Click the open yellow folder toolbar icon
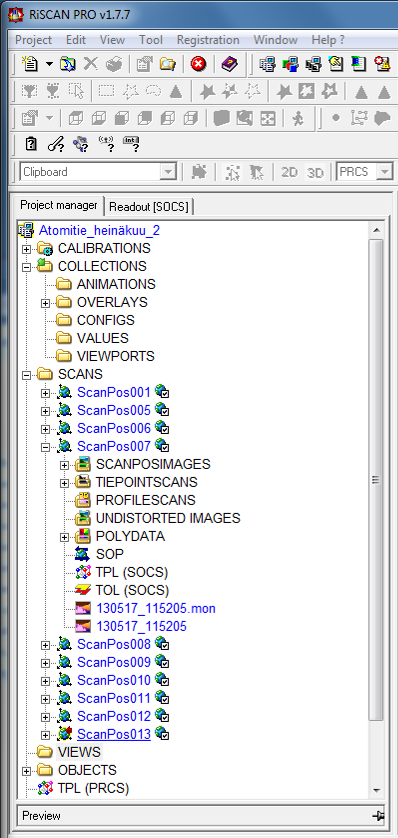Image resolution: width=398 pixels, height=838 pixels. [x=168, y=64]
